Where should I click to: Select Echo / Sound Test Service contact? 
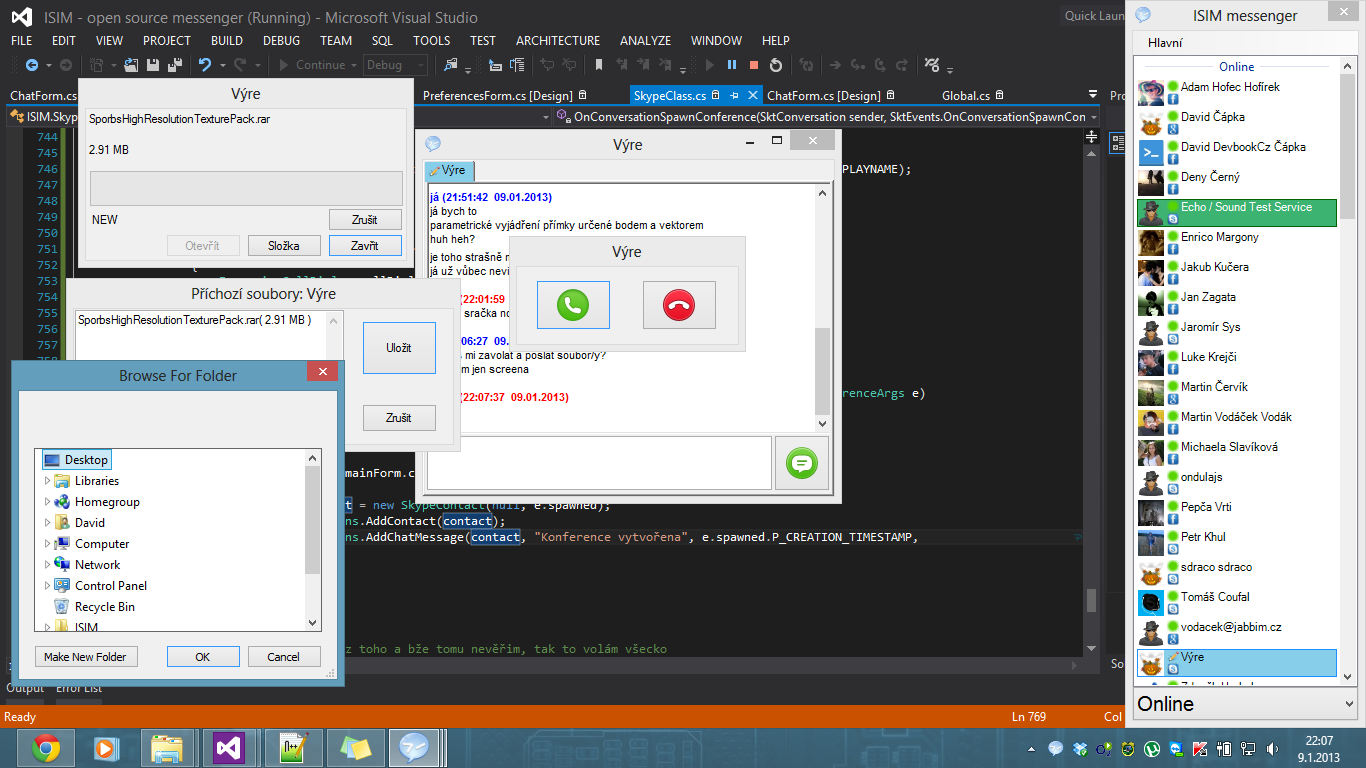(1237, 212)
